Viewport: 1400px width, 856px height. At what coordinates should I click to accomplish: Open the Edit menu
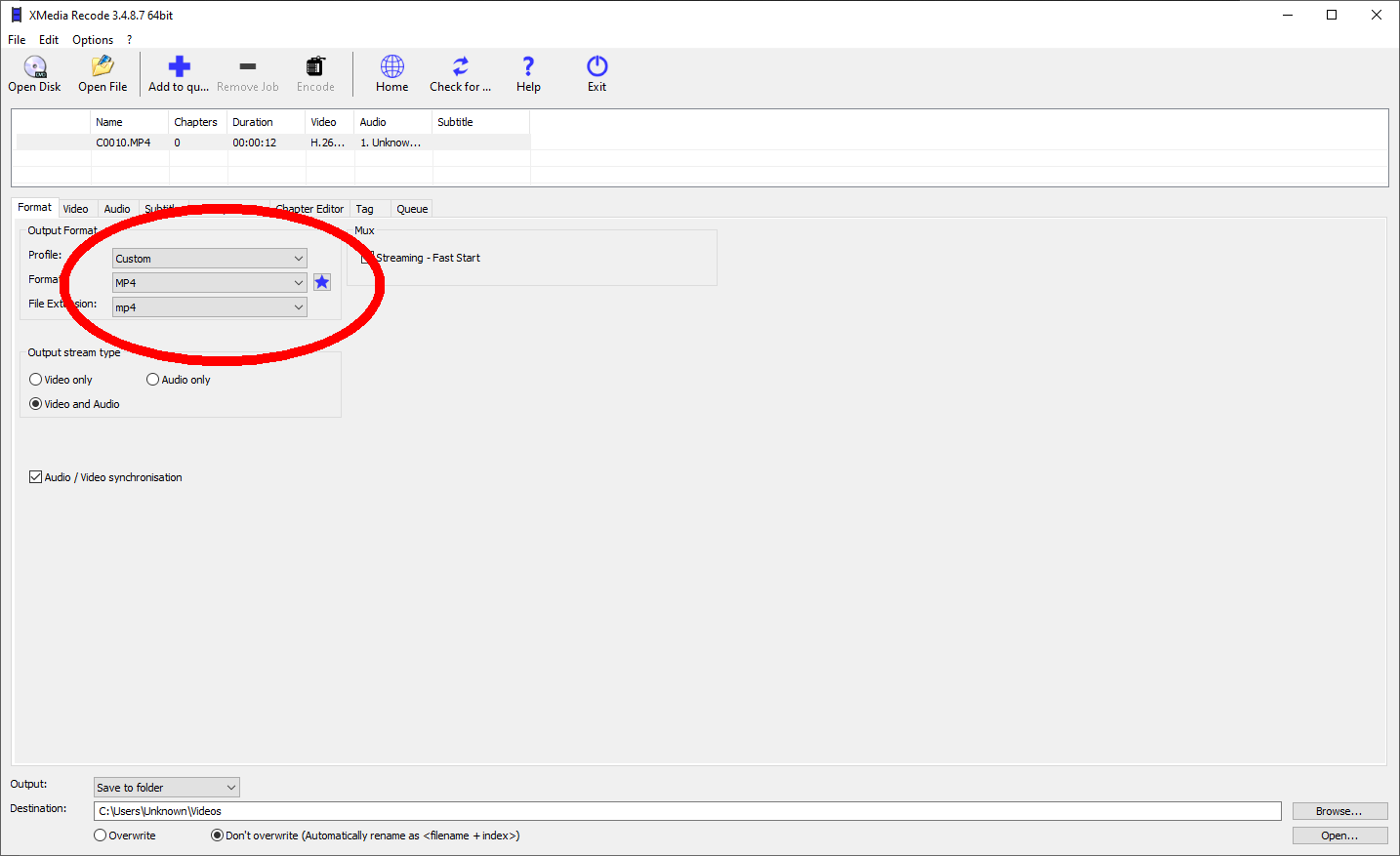[49, 40]
